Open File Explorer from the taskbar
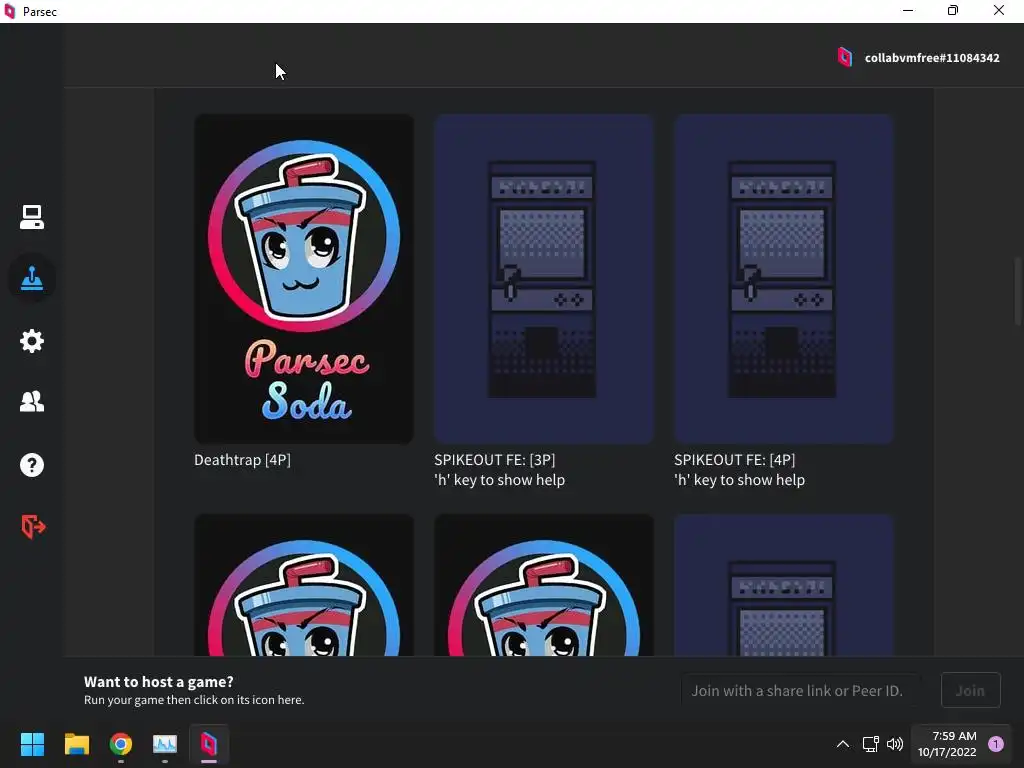The height and width of the screenshot is (768, 1024). 76,744
